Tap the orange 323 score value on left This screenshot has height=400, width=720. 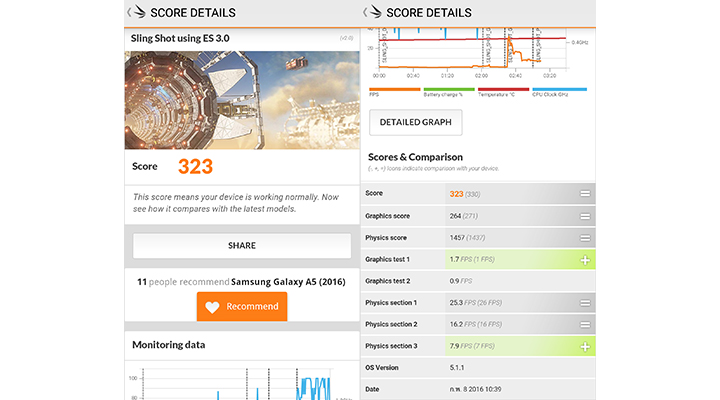click(x=195, y=166)
